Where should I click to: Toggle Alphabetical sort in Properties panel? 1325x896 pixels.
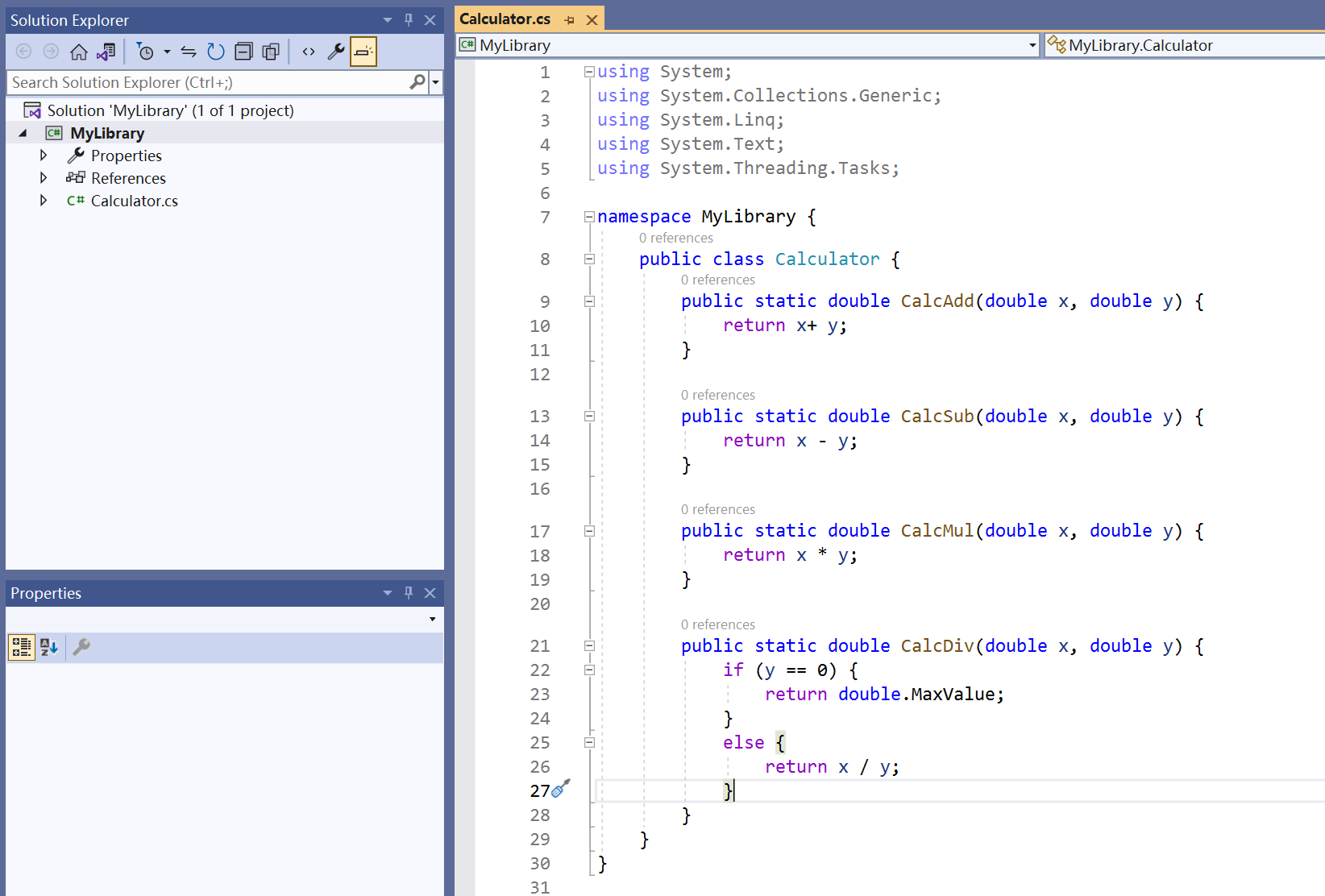pyautogui.click(x=49, y=647)
